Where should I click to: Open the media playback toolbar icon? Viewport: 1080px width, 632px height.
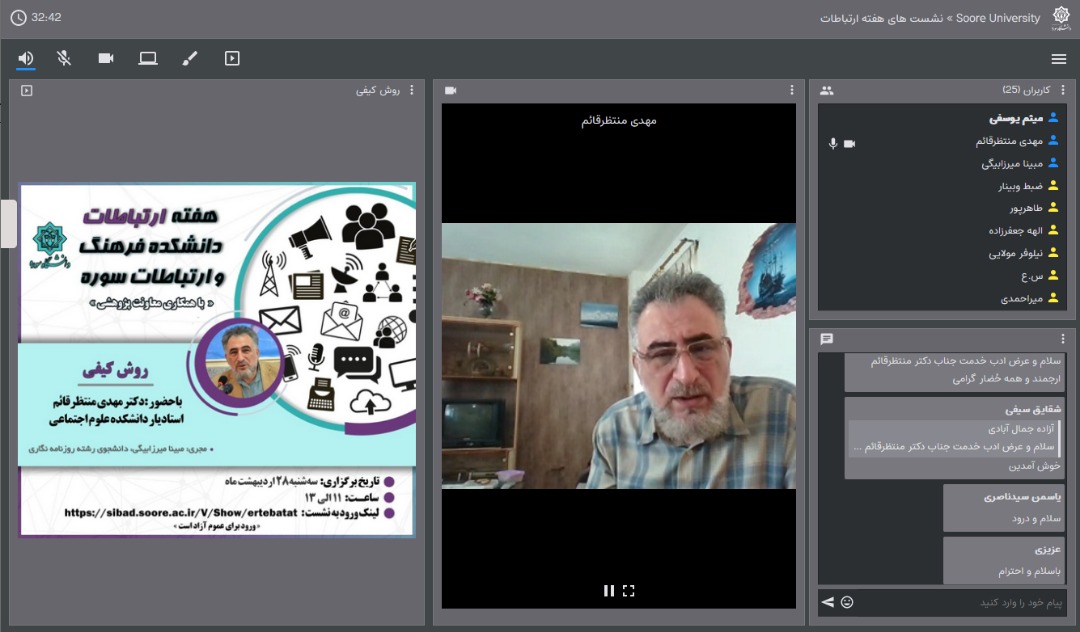click(x=232, y=59)
